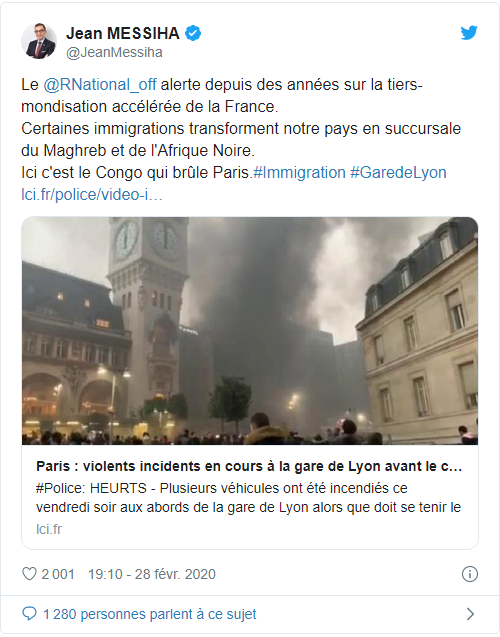Open Jean Messiha's profile avatar

(39, 41)
